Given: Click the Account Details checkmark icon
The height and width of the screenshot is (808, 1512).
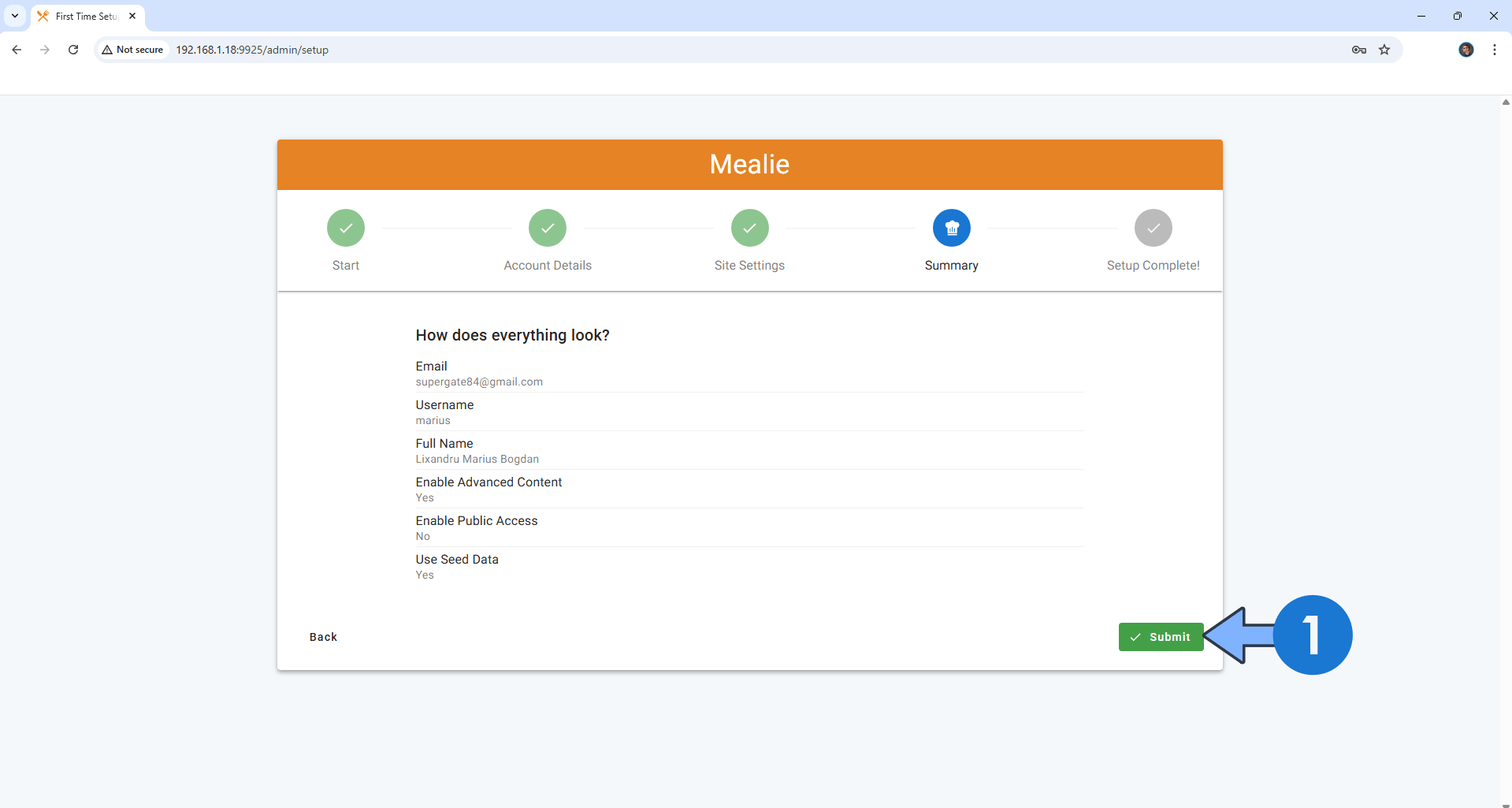Looking at the screenshot, I should coord(548,228).
